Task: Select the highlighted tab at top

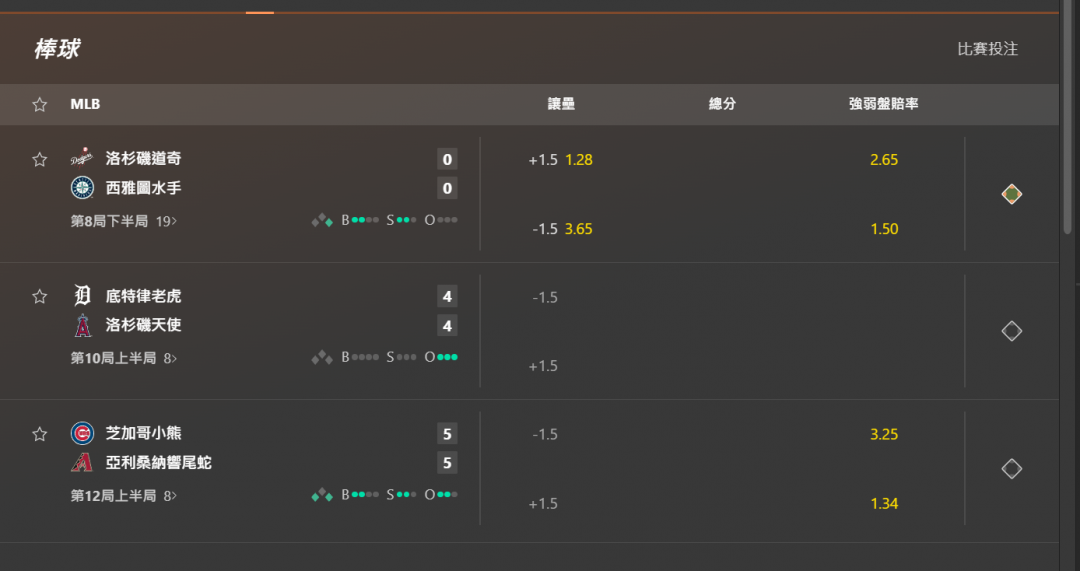Action: point(260,12)
